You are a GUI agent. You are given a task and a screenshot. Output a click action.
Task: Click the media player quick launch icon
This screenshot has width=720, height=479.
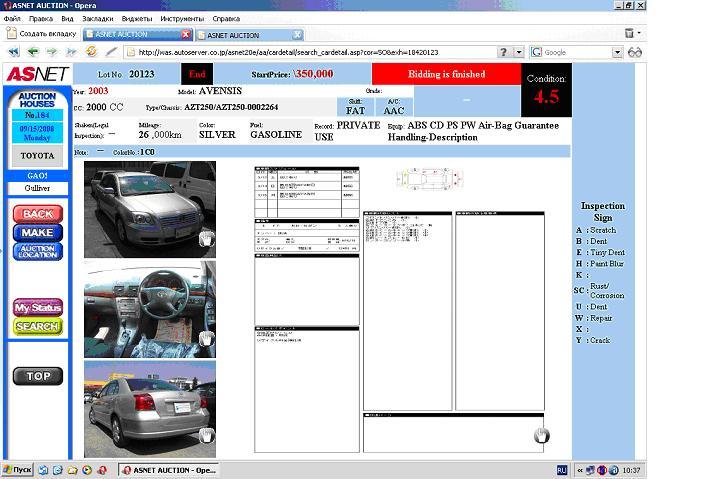tap(87, 470)
